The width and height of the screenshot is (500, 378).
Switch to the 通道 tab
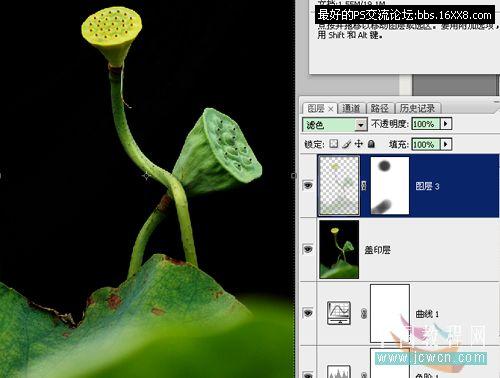point(351,108)
